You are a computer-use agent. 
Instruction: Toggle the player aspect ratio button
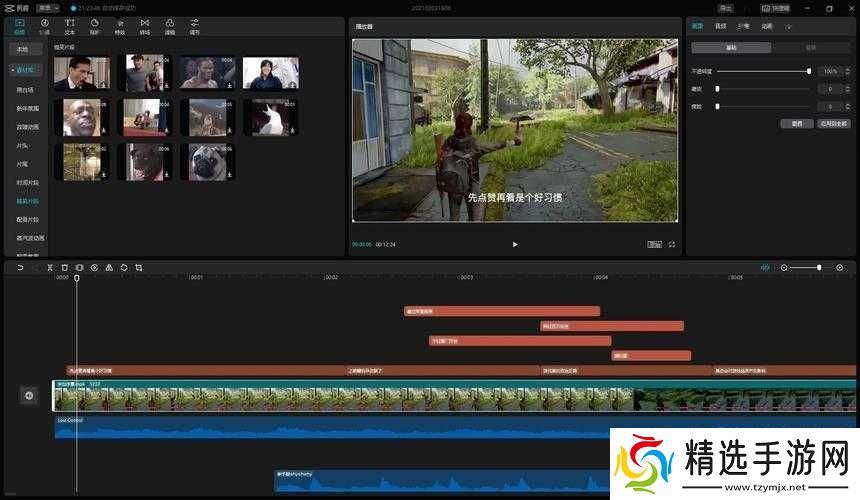655,244
